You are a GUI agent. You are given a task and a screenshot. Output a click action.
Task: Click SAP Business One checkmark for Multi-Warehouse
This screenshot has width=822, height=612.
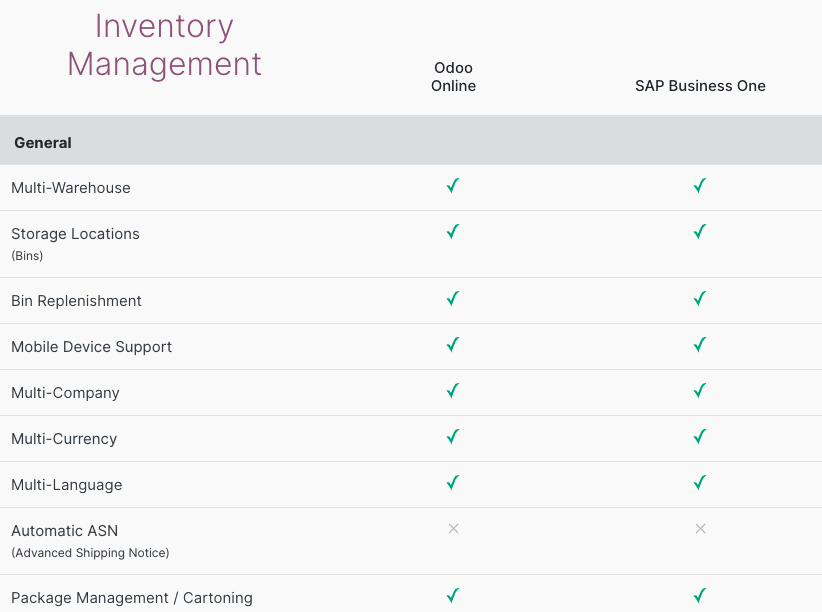tap(700, 186)
